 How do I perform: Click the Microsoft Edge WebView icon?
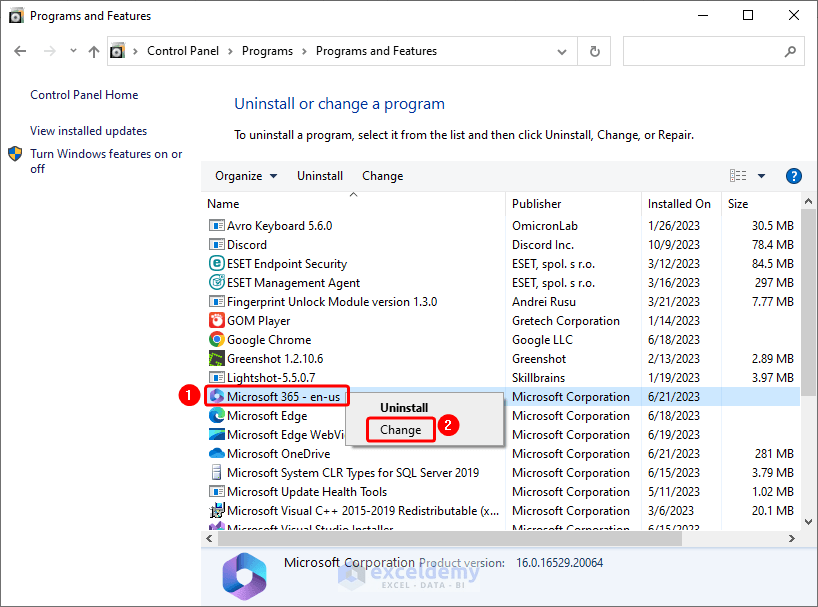(215, 434)
